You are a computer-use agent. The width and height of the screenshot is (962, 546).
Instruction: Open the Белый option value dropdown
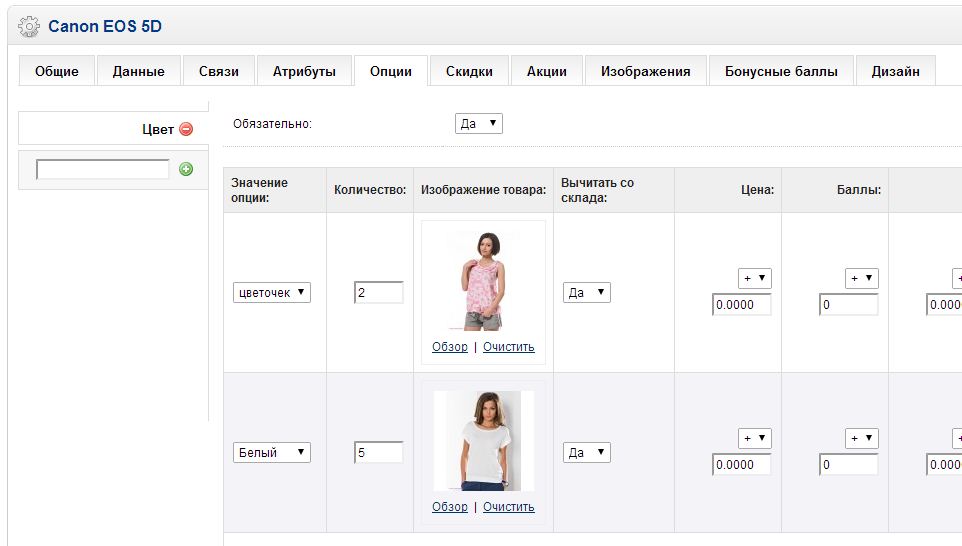[x=272, y=453]
